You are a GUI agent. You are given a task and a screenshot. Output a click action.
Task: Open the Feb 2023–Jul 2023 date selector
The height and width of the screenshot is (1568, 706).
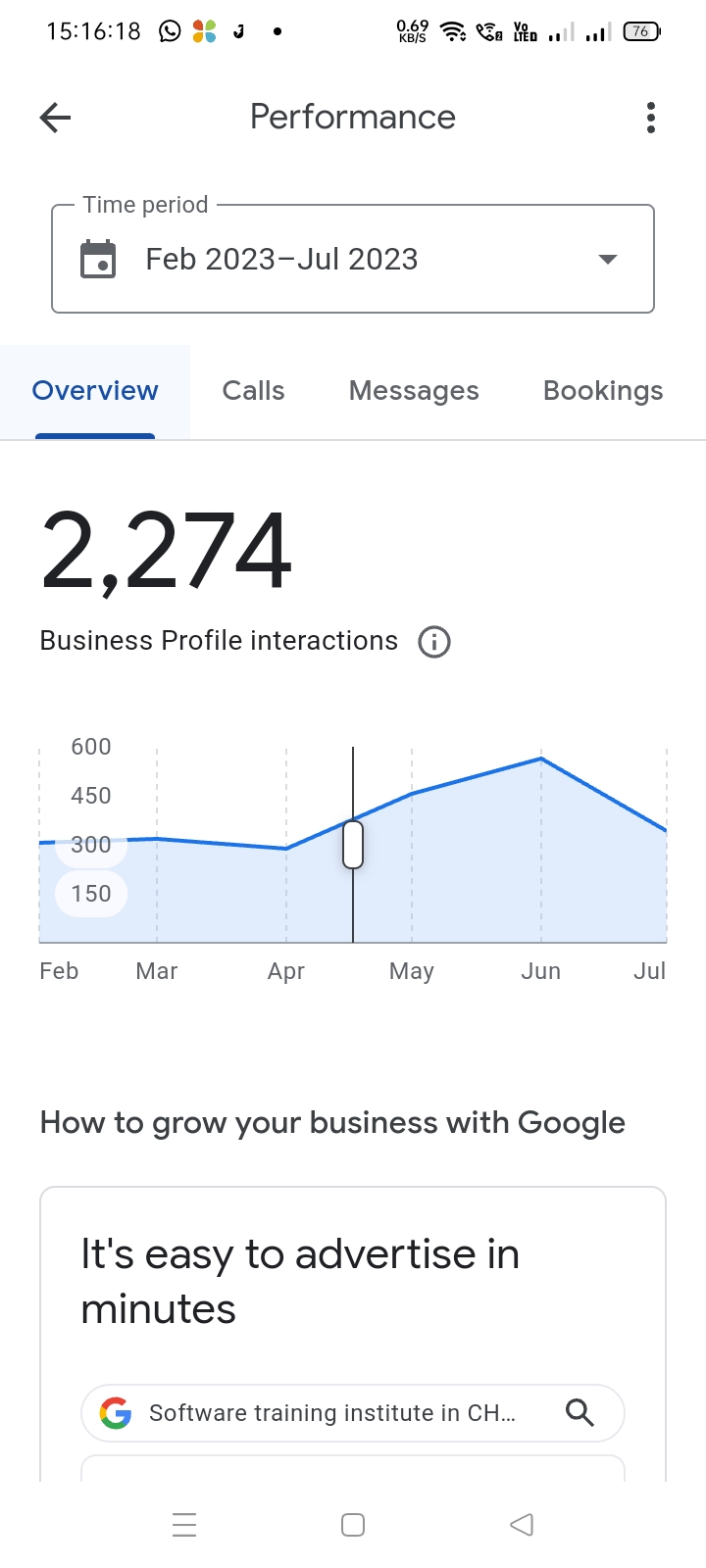pyautogui.click(x=282, y=260)
